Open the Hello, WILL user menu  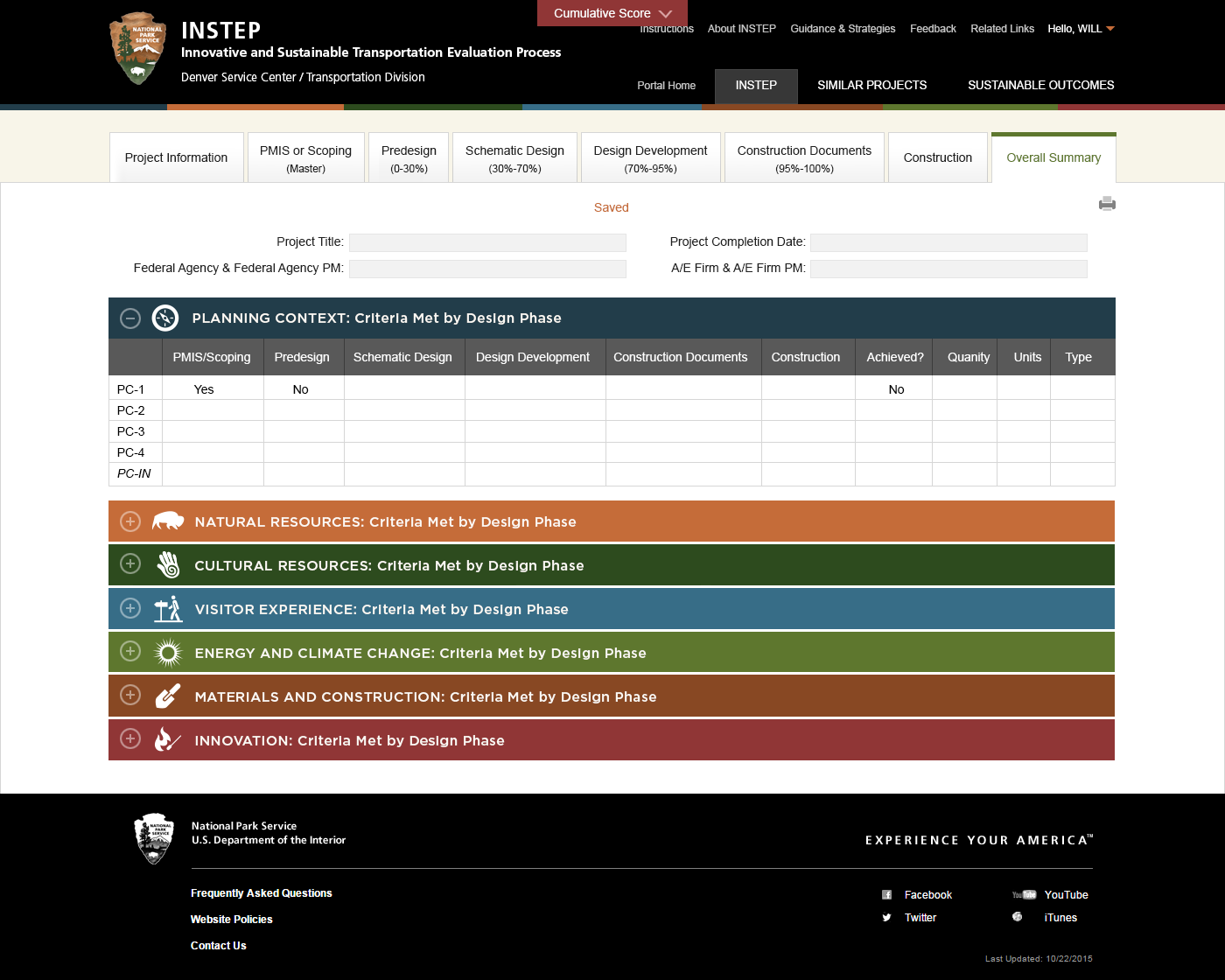[x=1081, y=29]
